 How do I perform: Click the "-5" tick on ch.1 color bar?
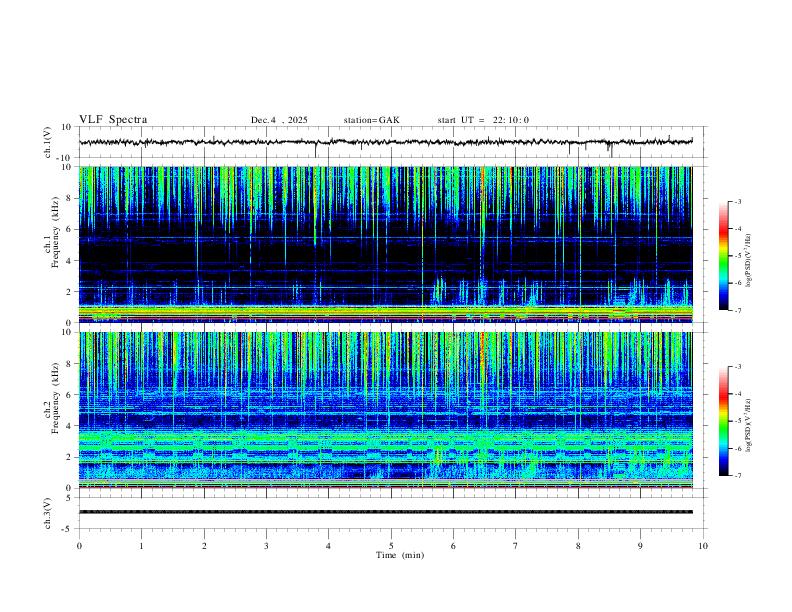[738, 256]
